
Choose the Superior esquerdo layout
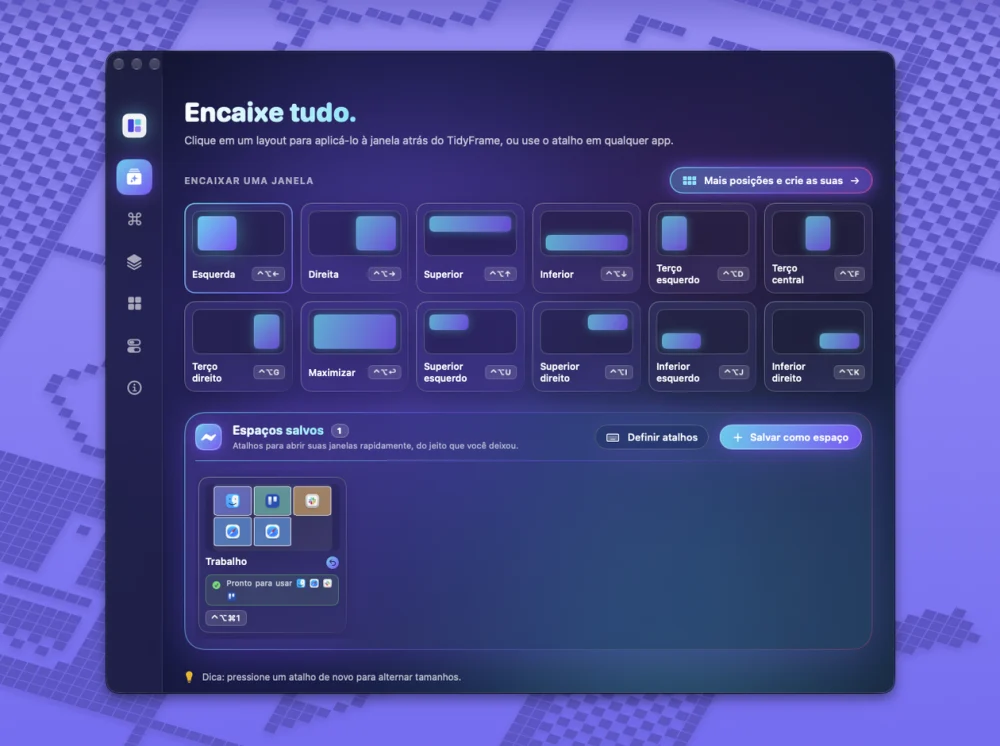click(x=470, y=346)
